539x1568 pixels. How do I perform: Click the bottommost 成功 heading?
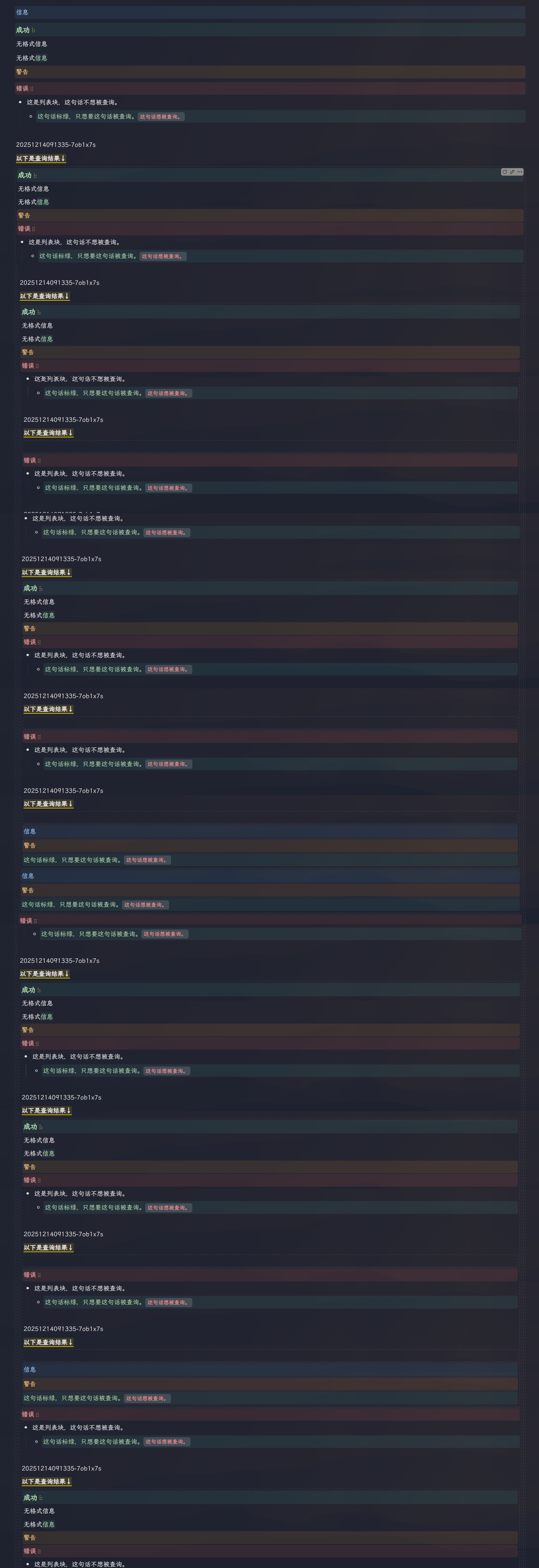pyautogui.click(x=30, y=1497)
